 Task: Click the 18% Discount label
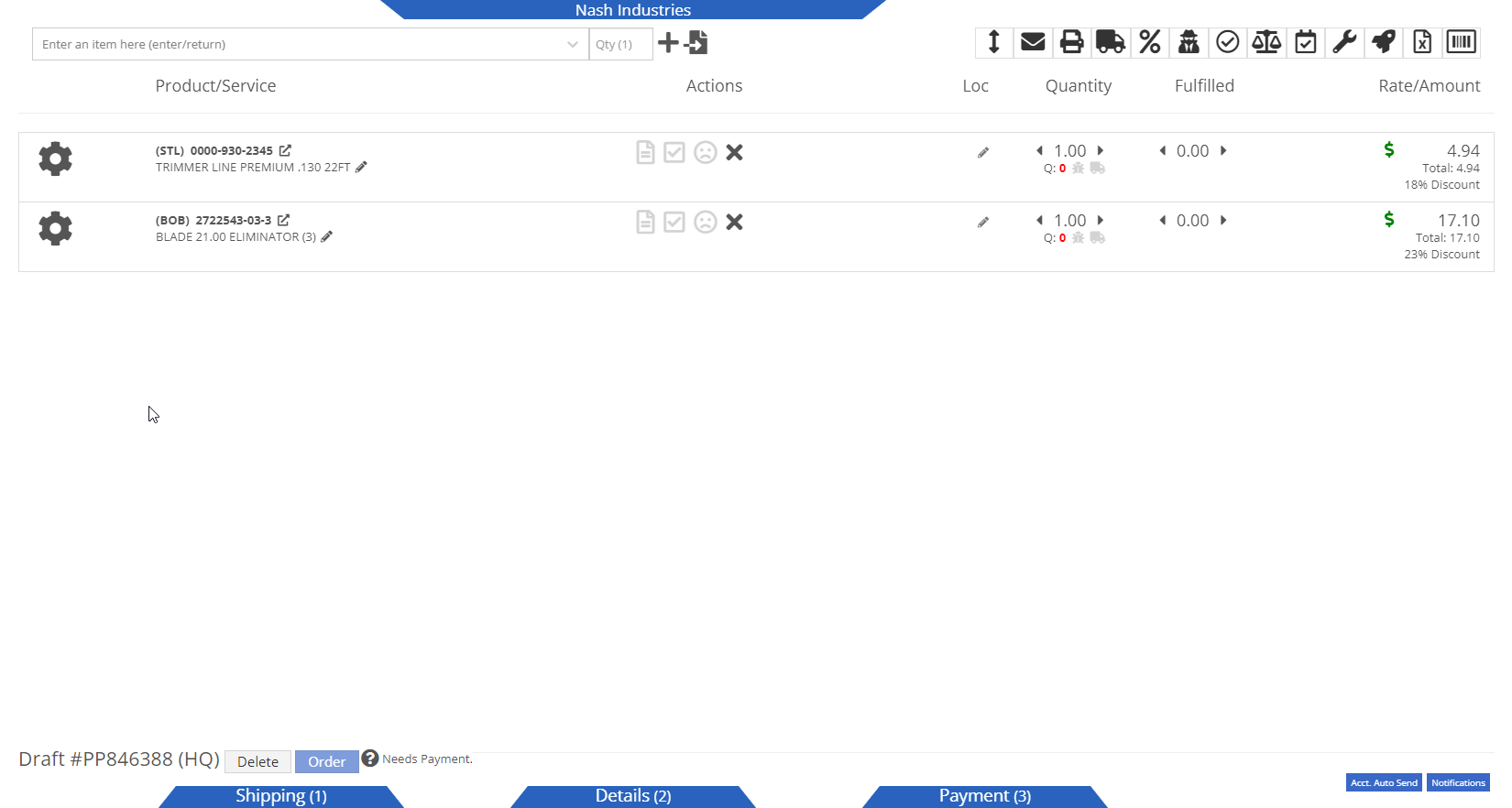(1441, 184)
